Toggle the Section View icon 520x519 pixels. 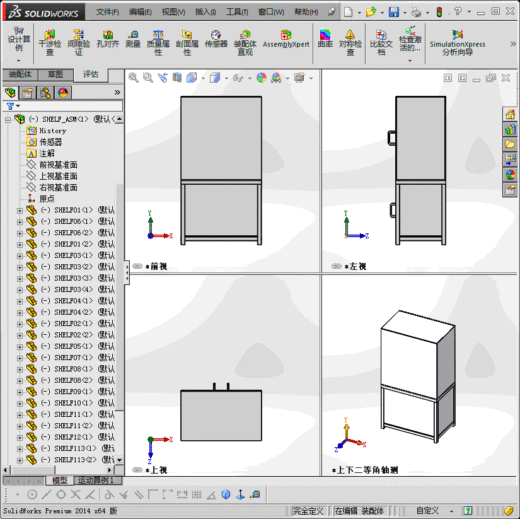click(x=177, y=78)
